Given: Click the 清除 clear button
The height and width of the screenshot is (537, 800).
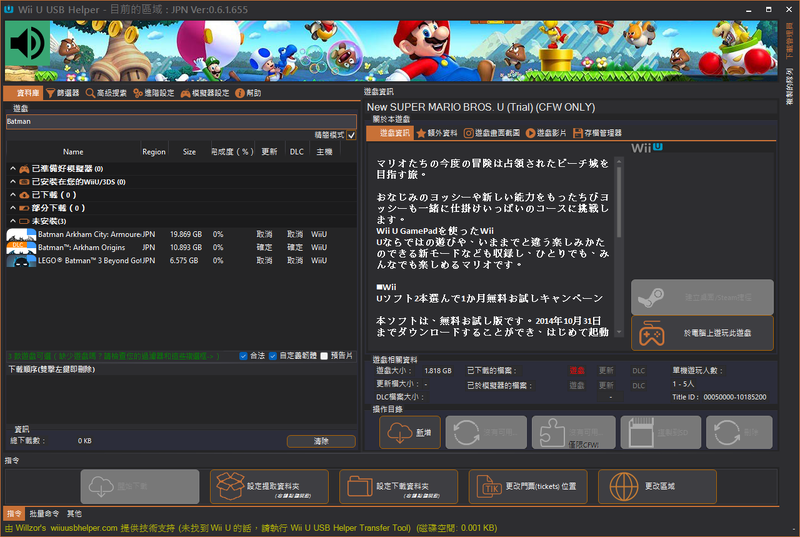Looking at the screenshot, I should tap(321, 441).
